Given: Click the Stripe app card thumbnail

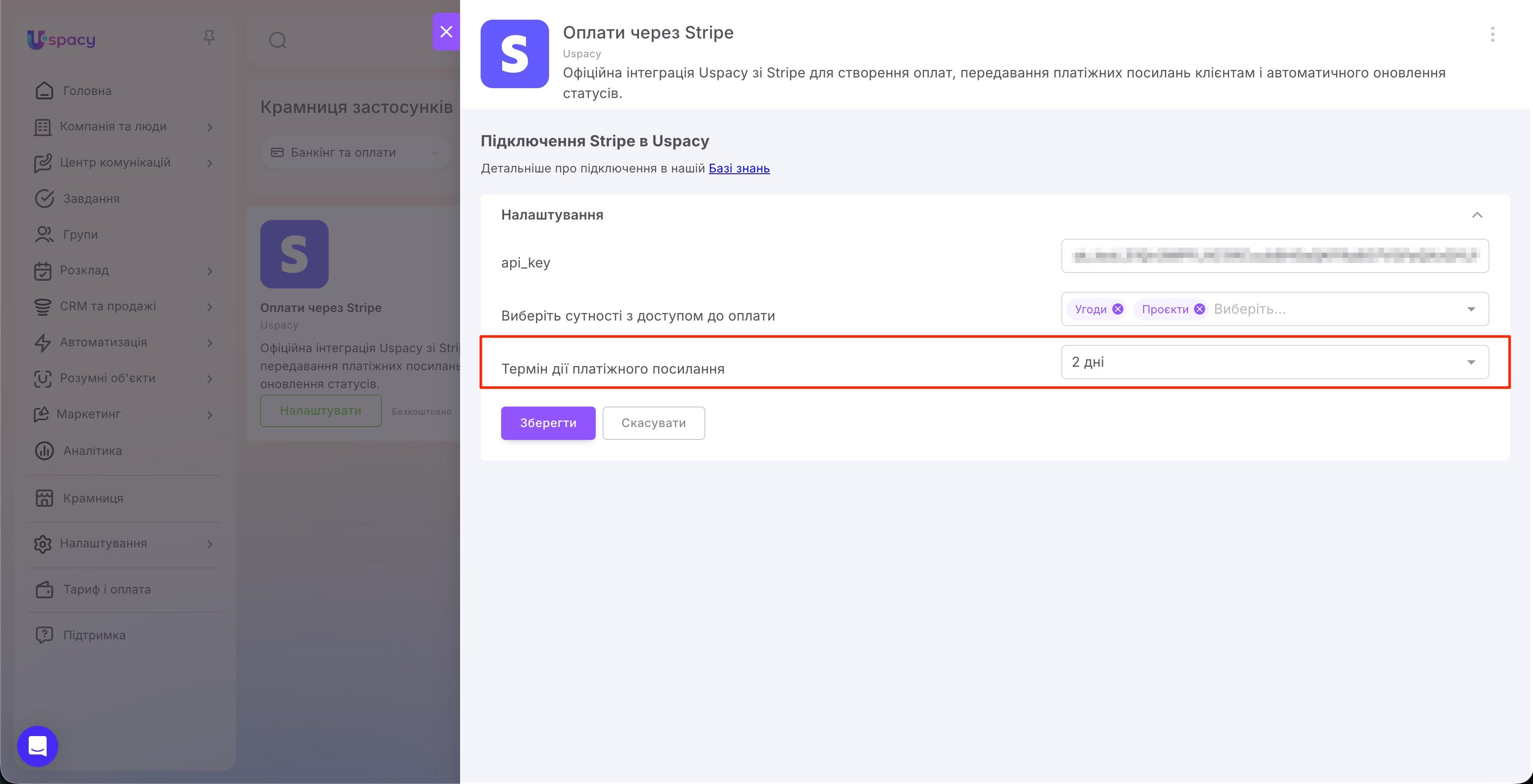Looking at the screenshot, I should pos(294,254).
